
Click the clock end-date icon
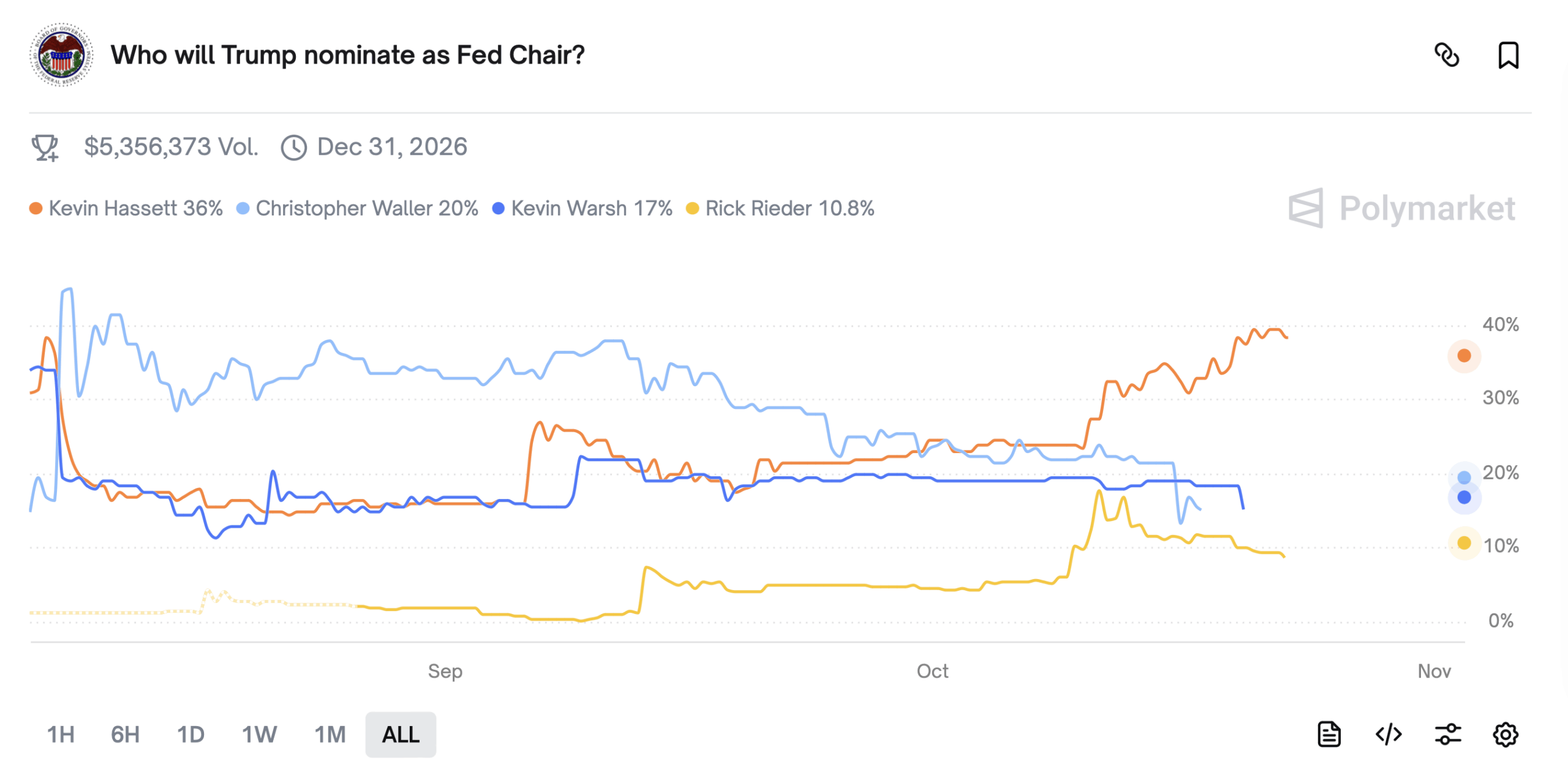tap(294, 148)
